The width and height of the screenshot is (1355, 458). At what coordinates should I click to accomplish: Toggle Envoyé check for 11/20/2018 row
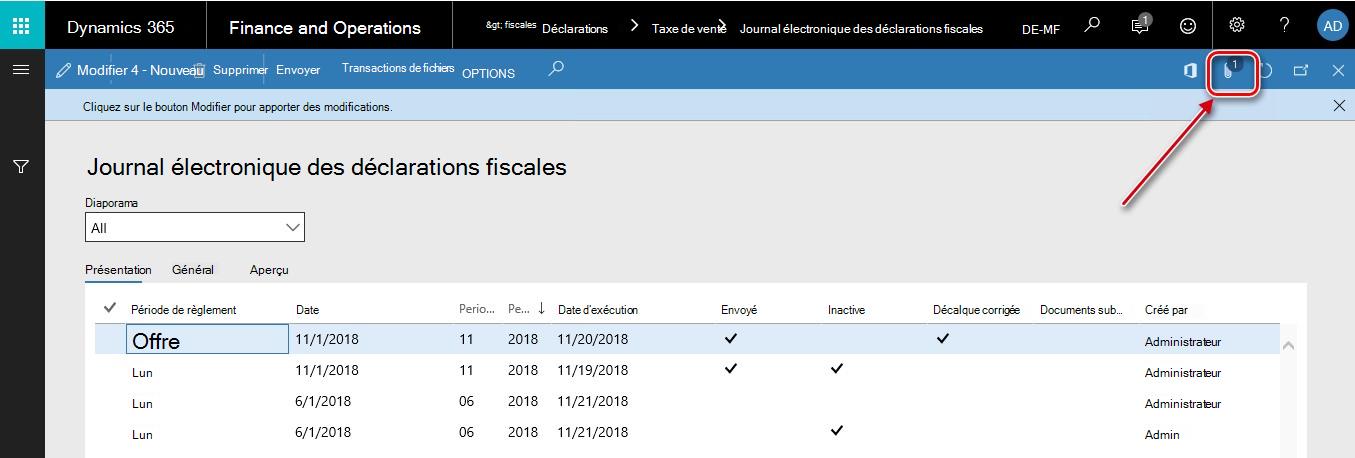731,339
